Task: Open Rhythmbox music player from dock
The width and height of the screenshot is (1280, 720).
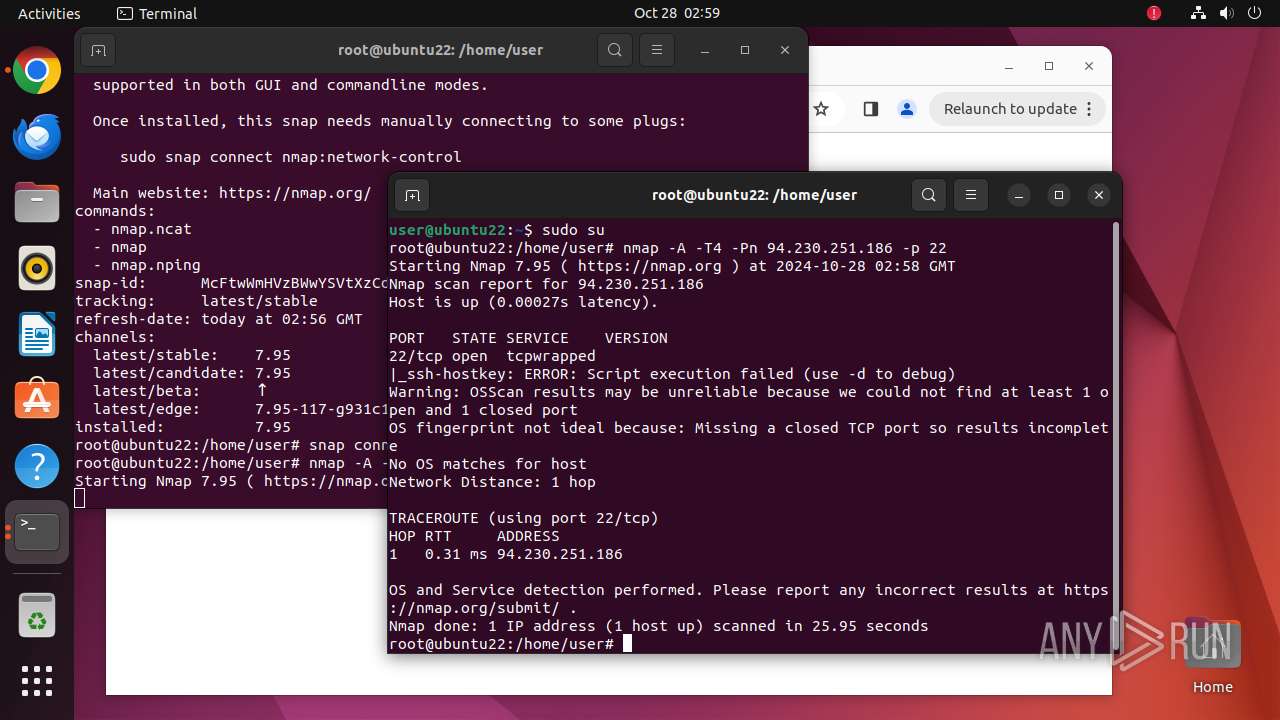Action: (37, 269)
